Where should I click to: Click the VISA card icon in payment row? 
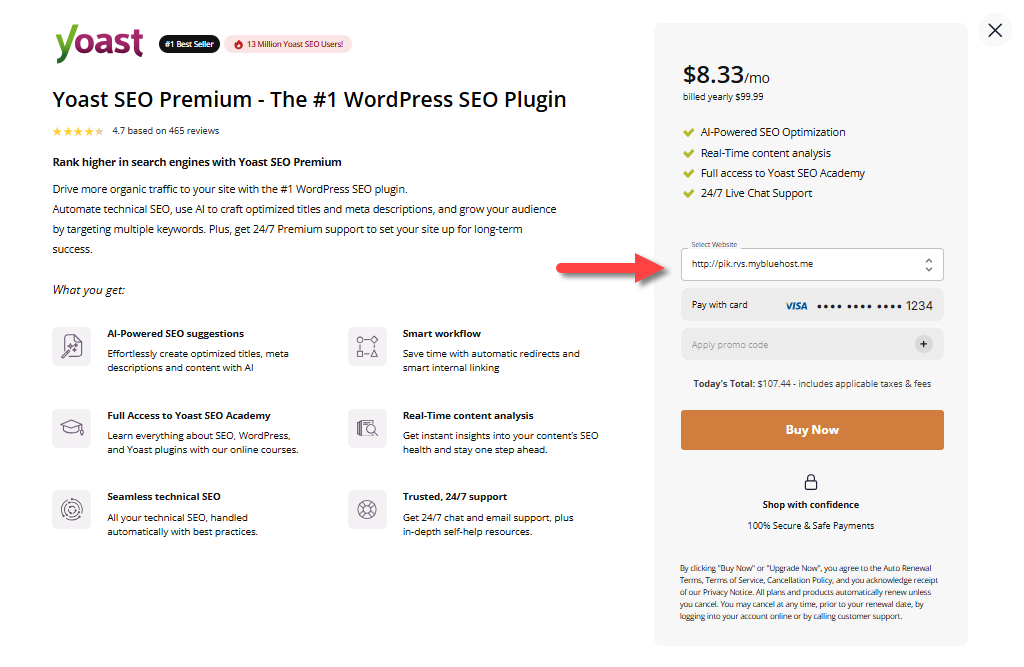point(795,304)
